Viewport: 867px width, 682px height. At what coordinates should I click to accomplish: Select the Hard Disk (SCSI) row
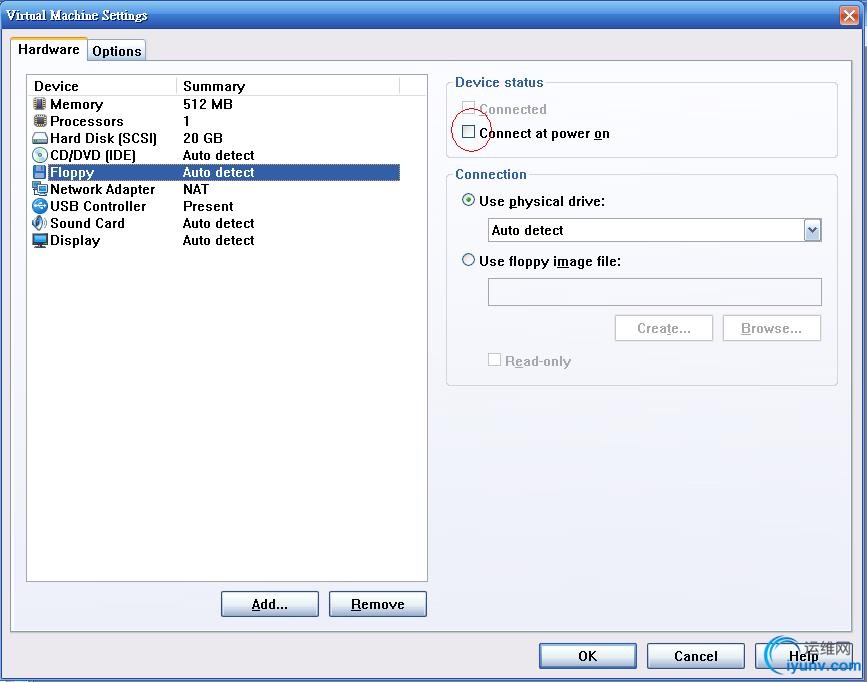tap(216, 138)
